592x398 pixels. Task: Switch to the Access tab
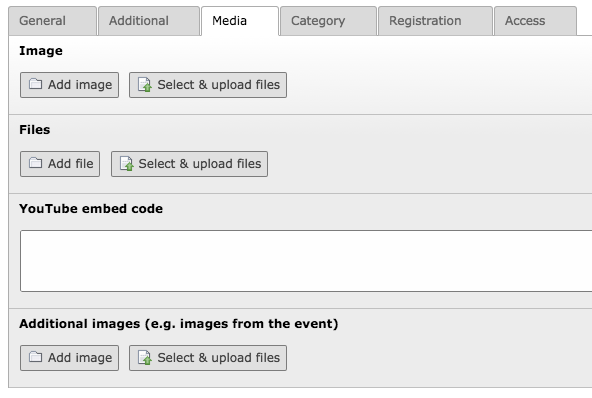tap(535, 21)
